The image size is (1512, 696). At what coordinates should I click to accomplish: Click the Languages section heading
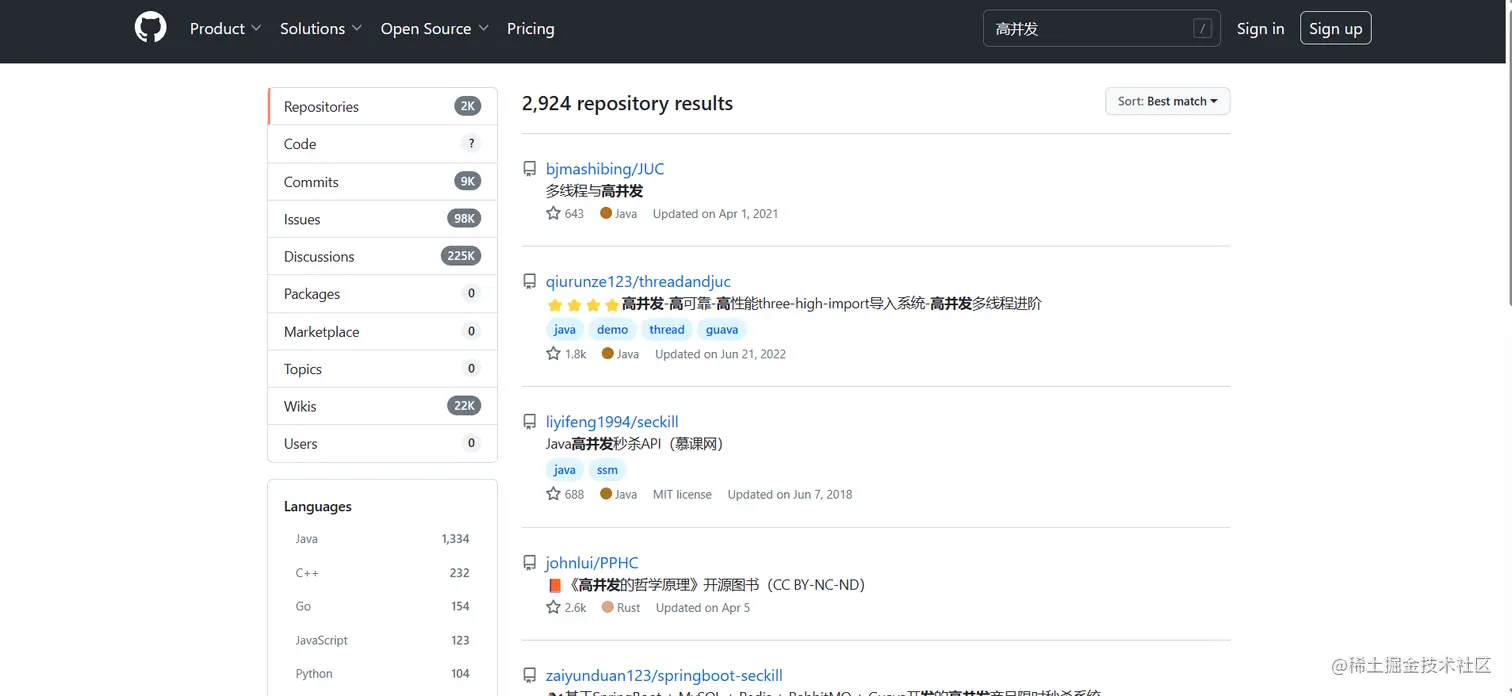[318, 507]
